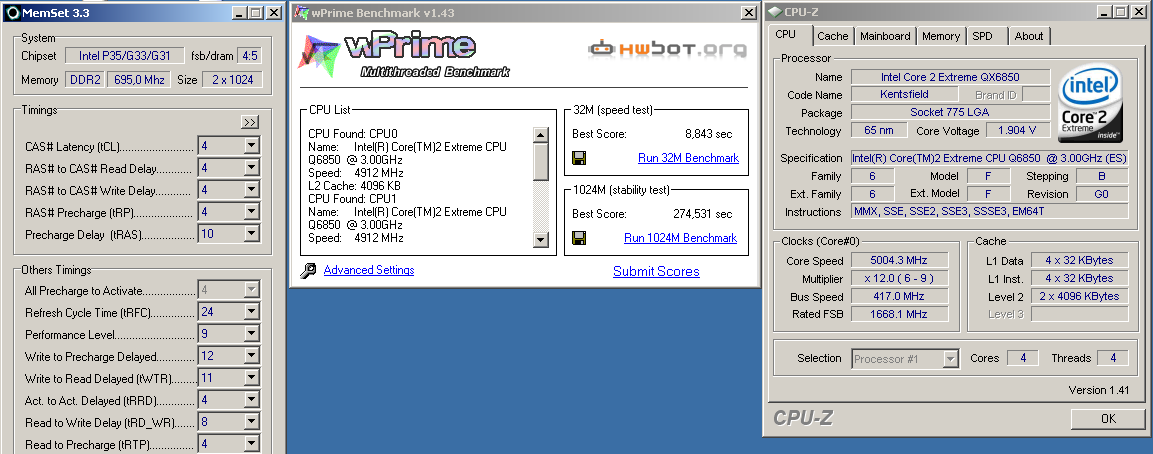Click the Core Speed 5004.3 MHz field
Image resolution: width=1153 pixels, height=454 pixels.
click(899, 260)
